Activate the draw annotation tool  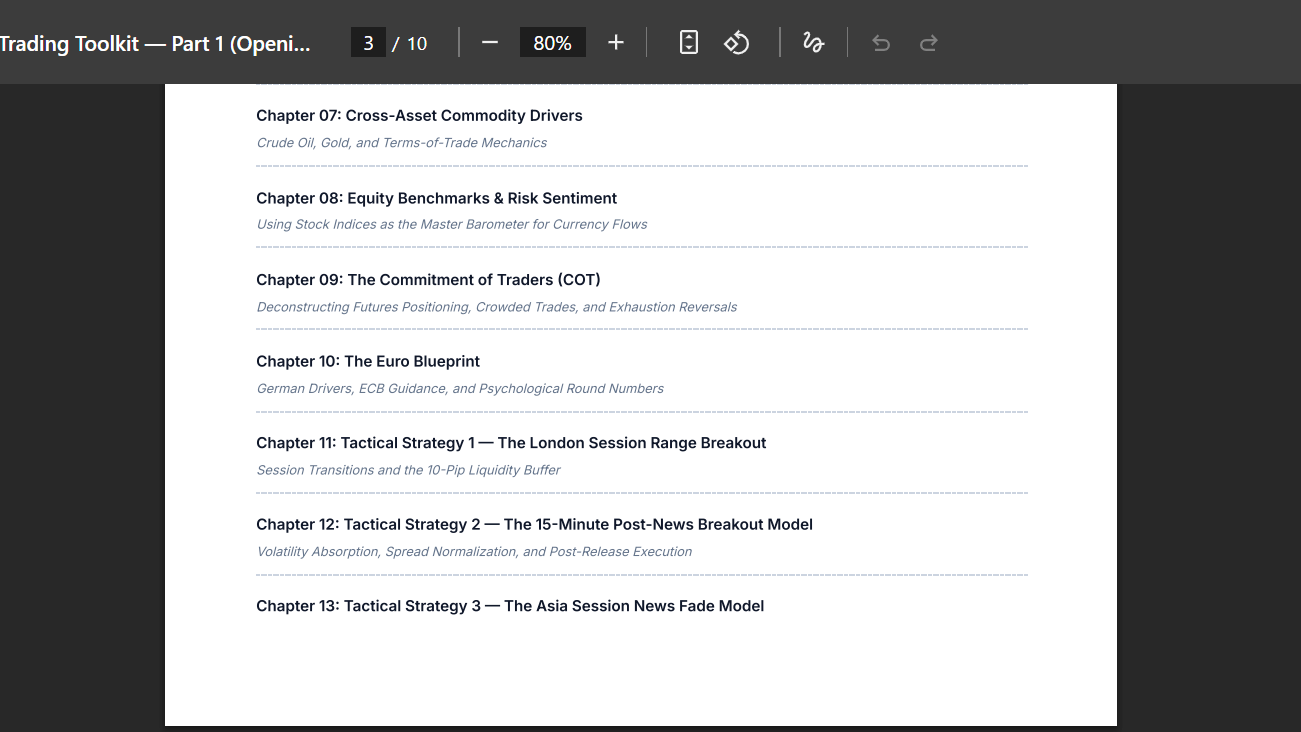pos(813,43)
